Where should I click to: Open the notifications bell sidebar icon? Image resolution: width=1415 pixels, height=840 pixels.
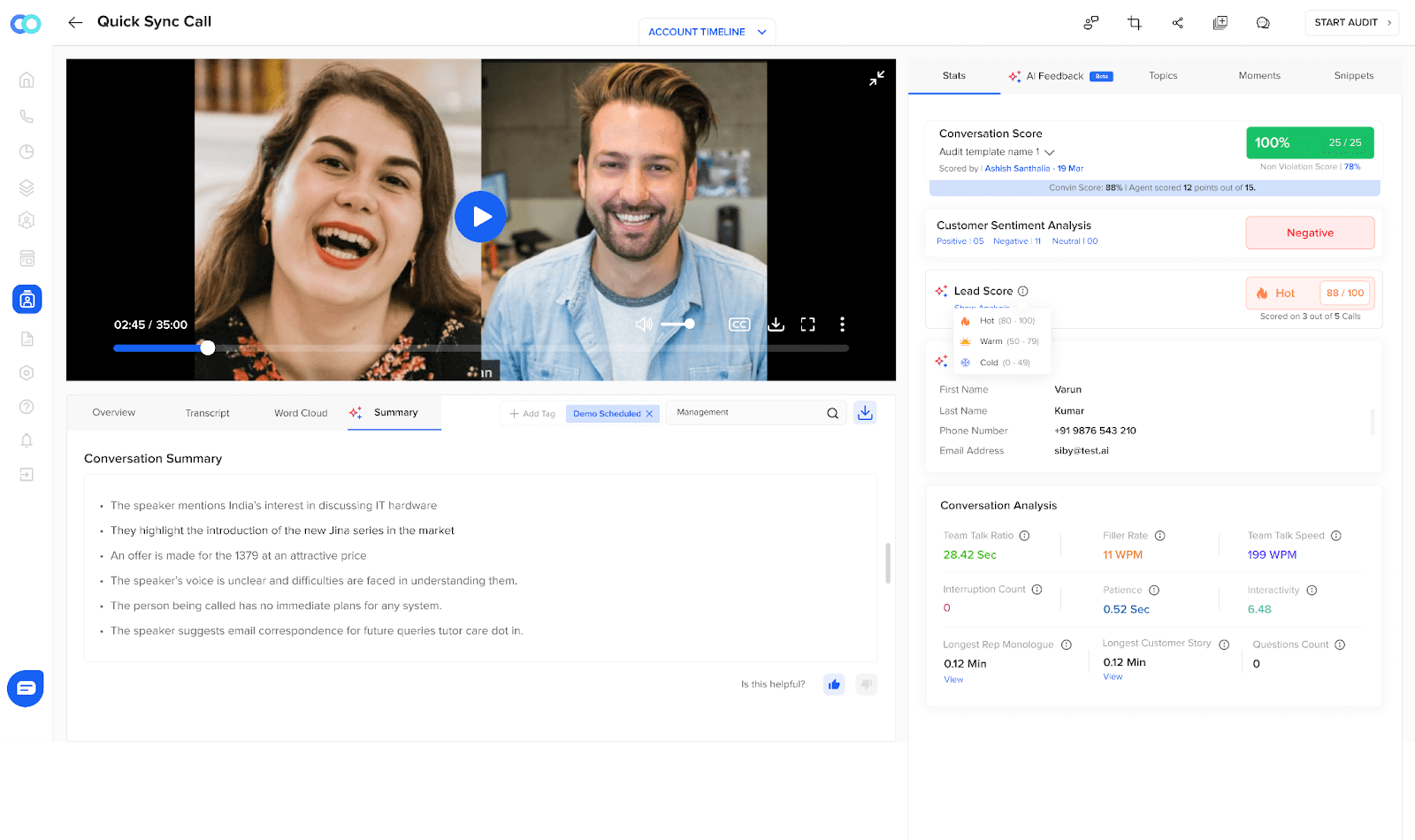pos(27,440)
